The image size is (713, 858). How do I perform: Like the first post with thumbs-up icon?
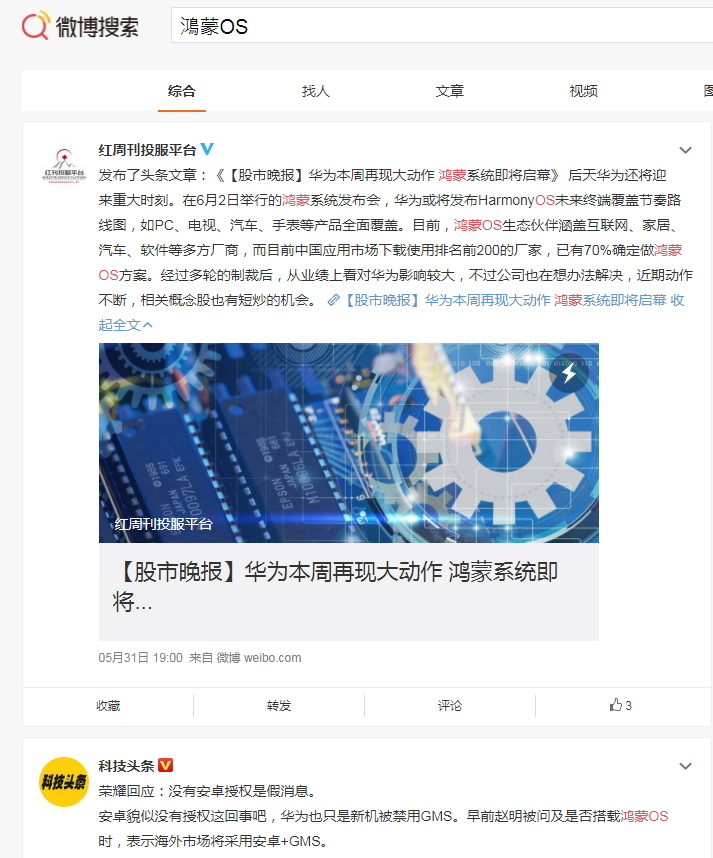coord(621,705)
